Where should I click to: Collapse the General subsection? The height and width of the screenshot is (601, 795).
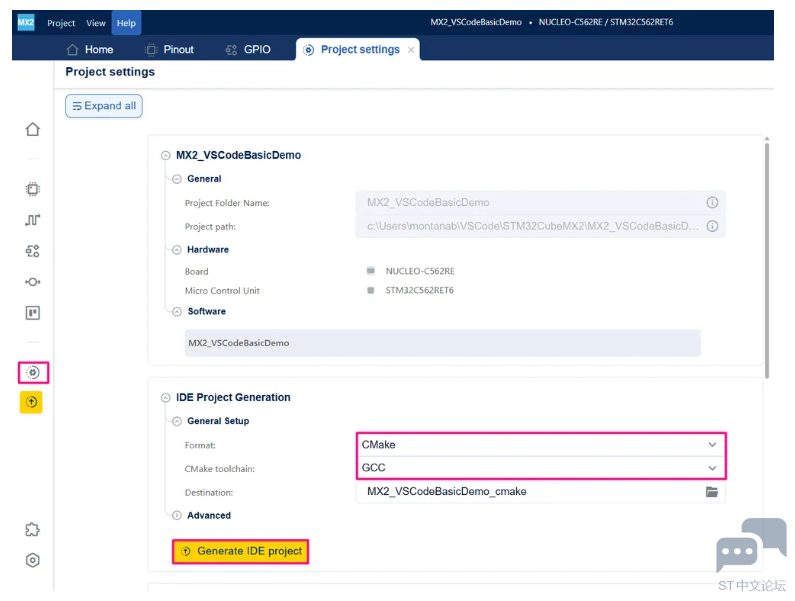(x=176, y=179)
